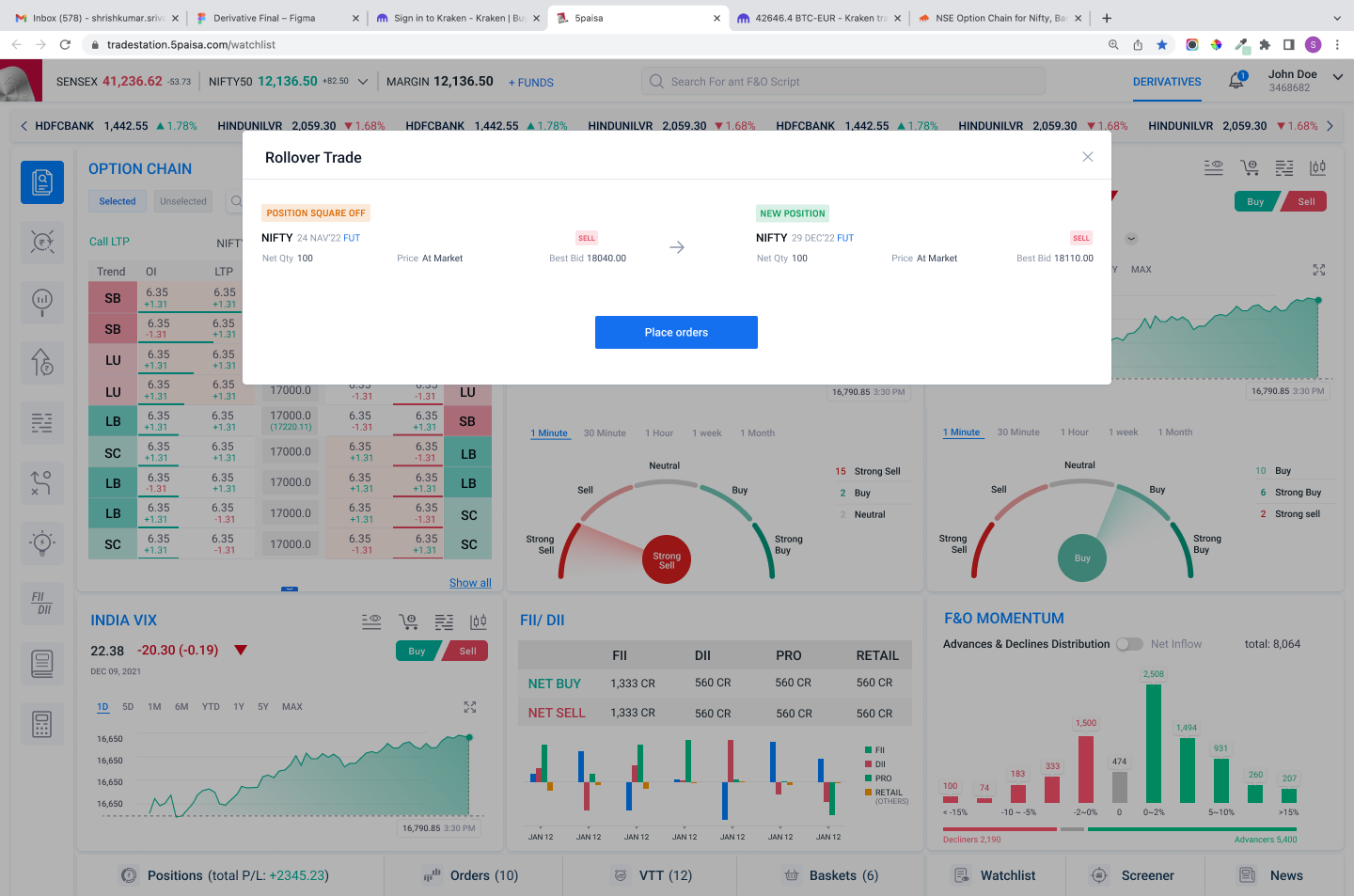Click the F&O script search field

pyautogui.click(x=843, y=82)
